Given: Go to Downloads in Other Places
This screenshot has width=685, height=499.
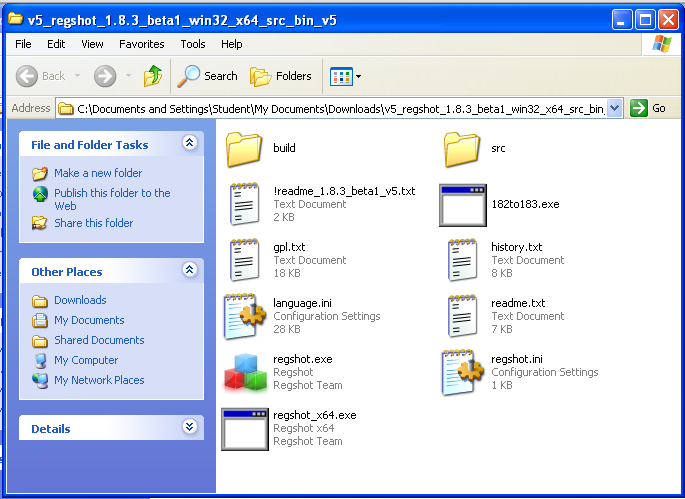Looking at the screenshot, I should 80,300.
